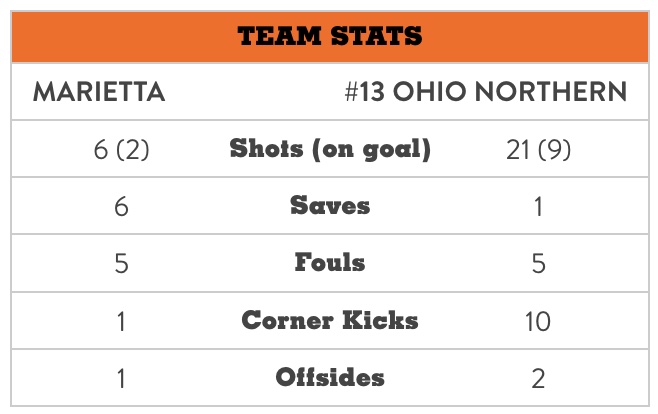Click Ohio Northern's 21 (9) shots value

pos(538,150)
